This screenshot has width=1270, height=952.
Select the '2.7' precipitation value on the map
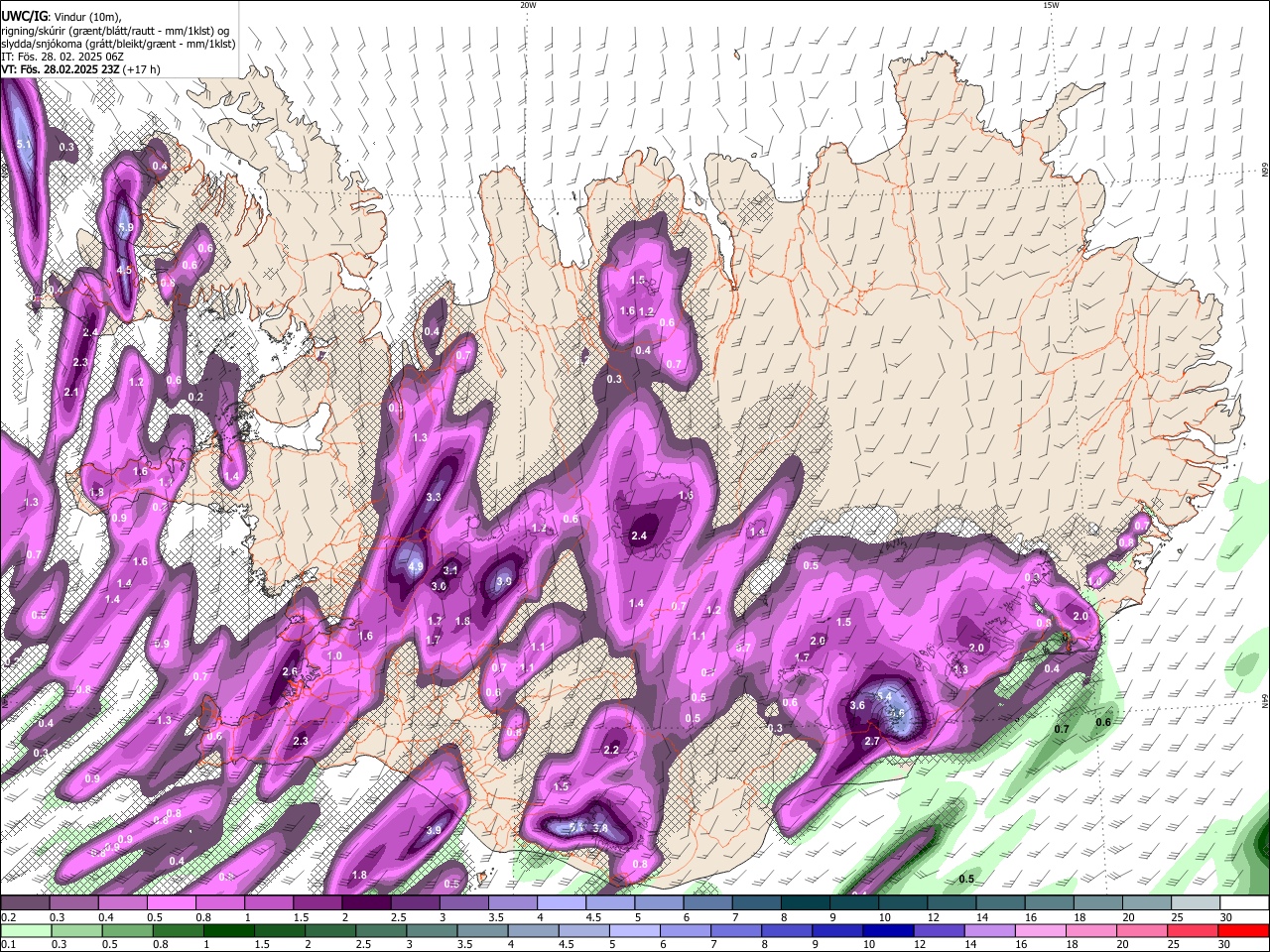click(872, 741)
